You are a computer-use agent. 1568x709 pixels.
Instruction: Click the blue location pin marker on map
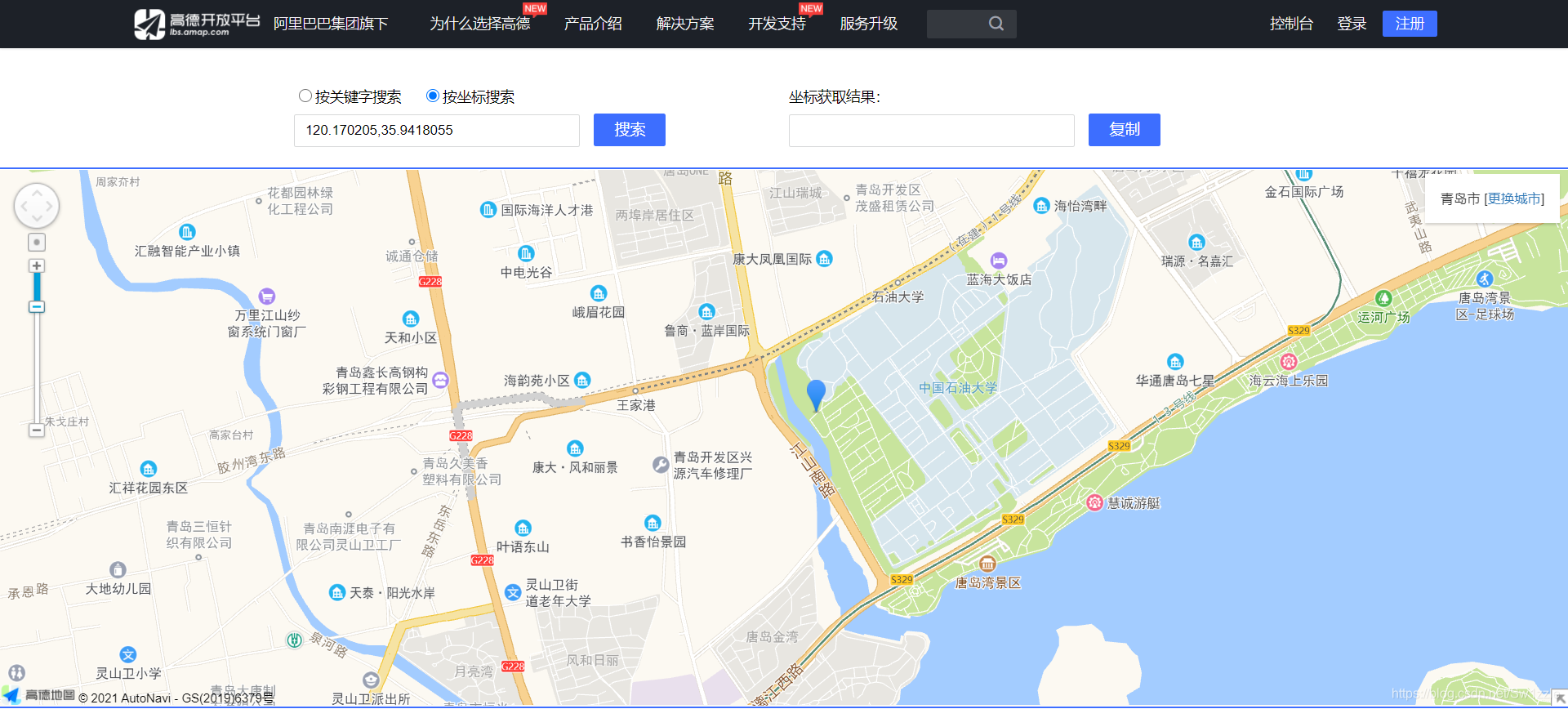pyautogui.click(x=816, y=395)
